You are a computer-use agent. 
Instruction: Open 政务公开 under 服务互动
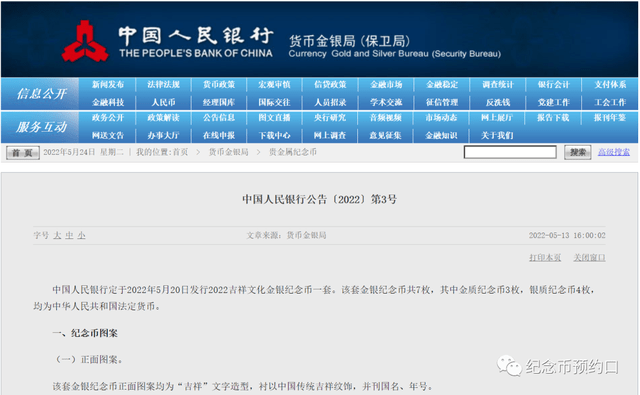coord(107,118)
